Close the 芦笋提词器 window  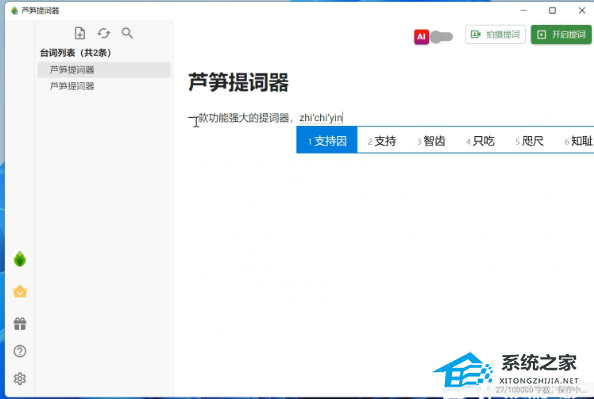point(582,11)
